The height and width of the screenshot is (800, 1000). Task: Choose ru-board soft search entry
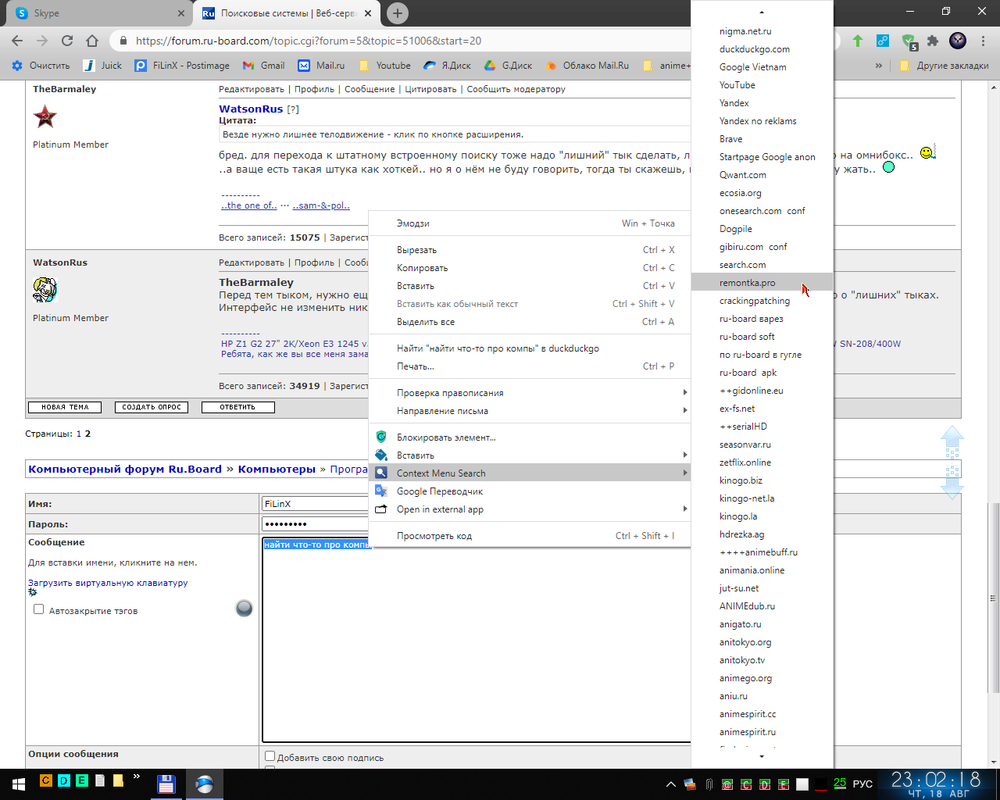point(762,337)
